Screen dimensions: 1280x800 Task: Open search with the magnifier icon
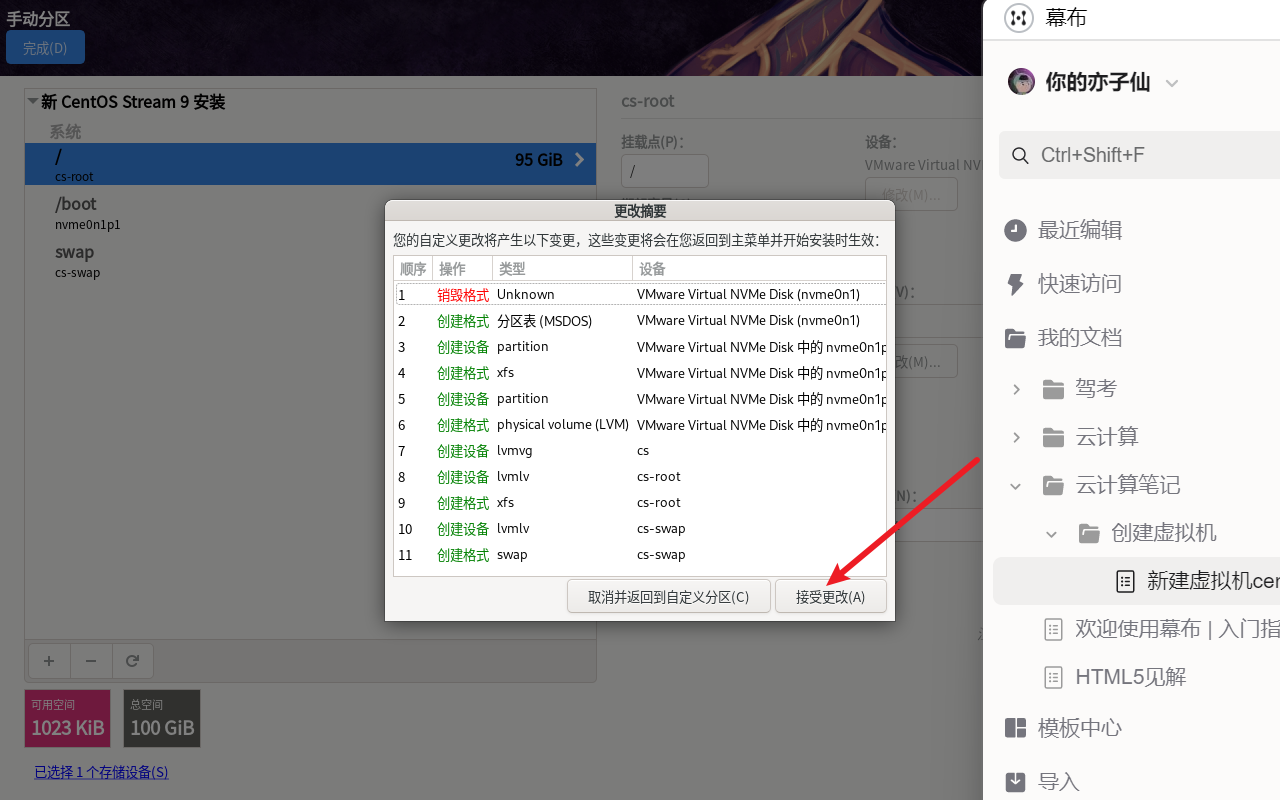[x=1020, y=155]
